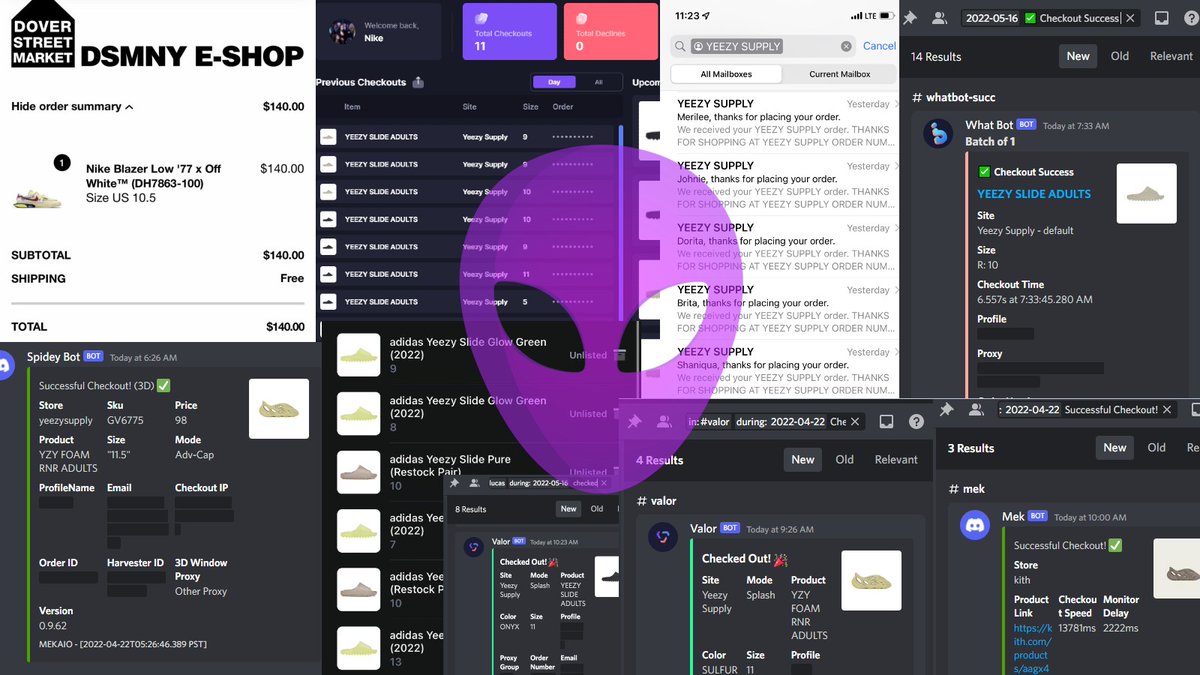Image resolution: width=1200 pixels, height=675 pixels.
Task: Open pinned messages in small lucas search window
Action: [x=454, y=483]
